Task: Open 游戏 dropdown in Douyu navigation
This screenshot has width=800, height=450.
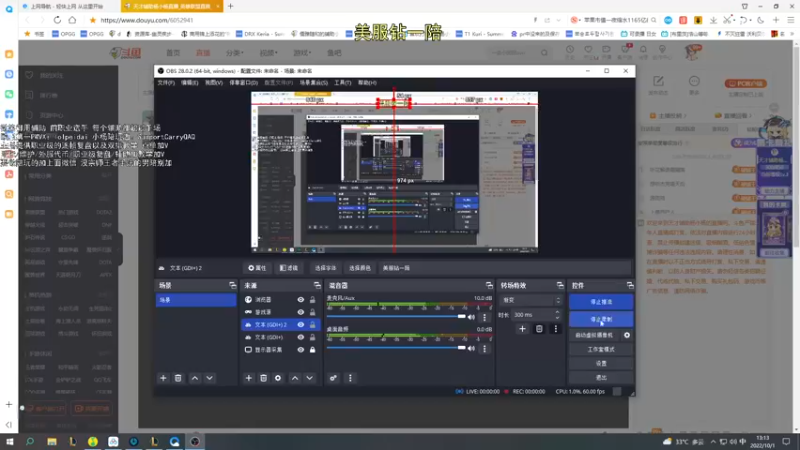Action: pos(302,53)
